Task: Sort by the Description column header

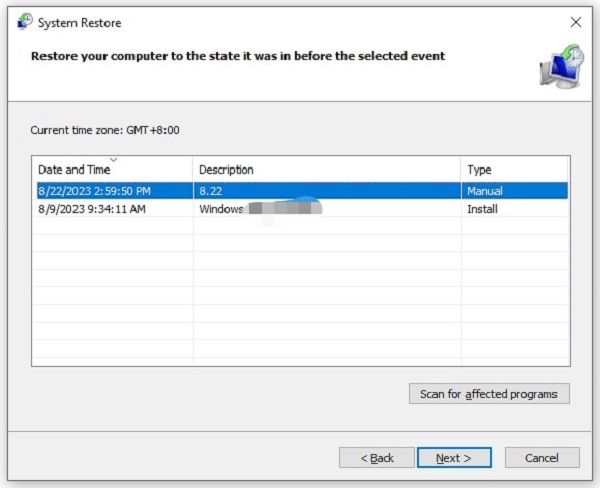Action: click(x=226, y=170)
